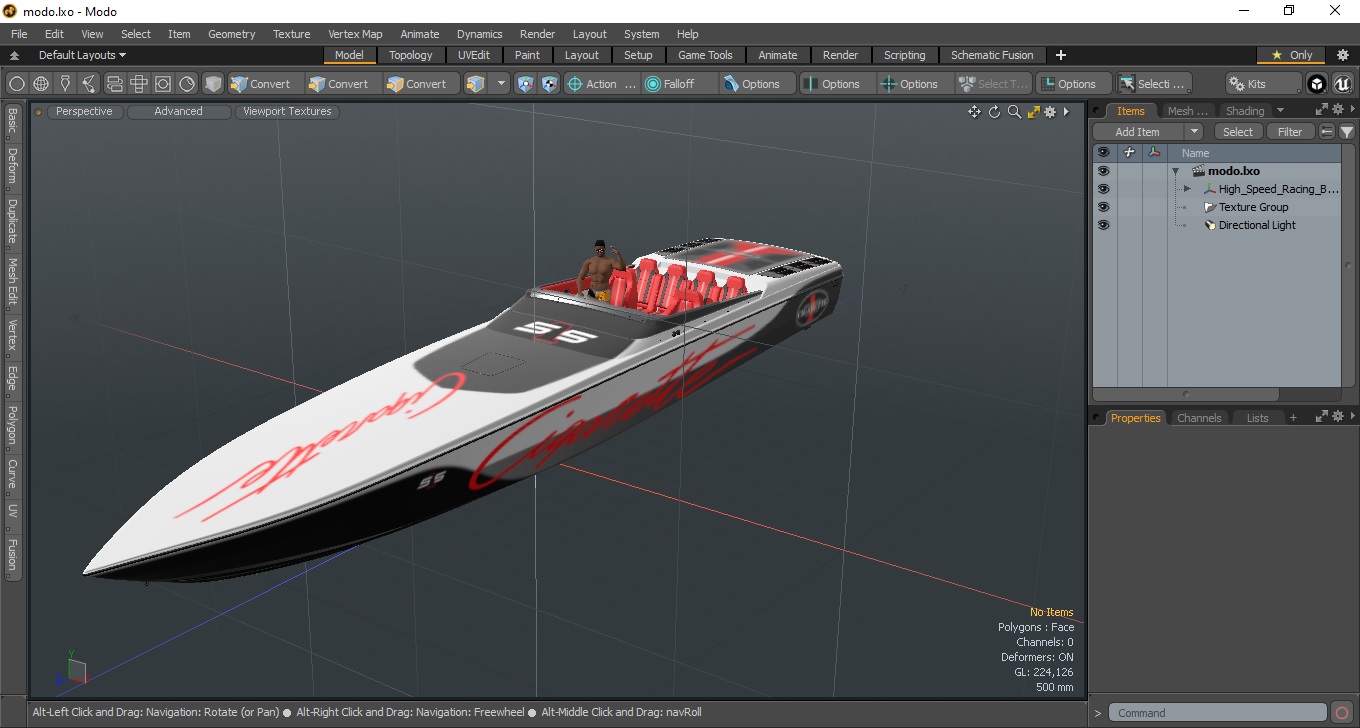The height and width of the screenshot is (728, 1360).
Task: Open the Polygon vertical sidebar tab
Action: (x=12, y=425)
